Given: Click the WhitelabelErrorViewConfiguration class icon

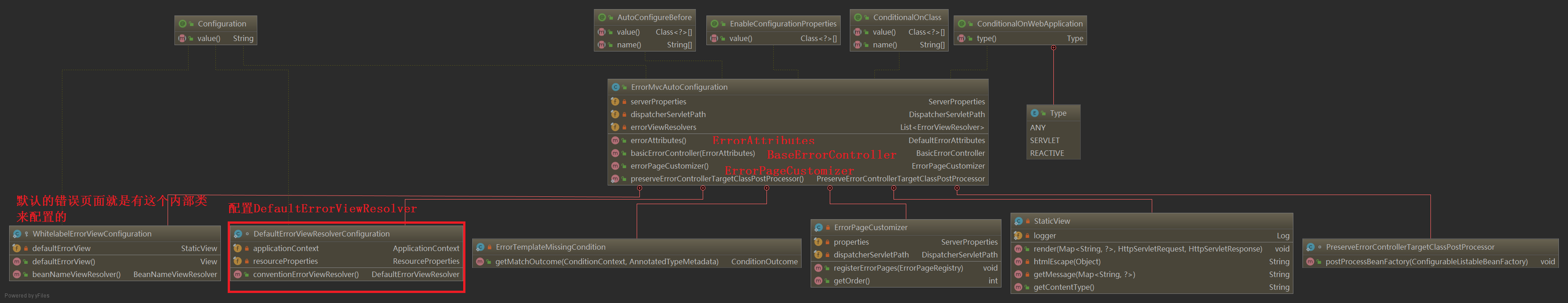Looking at the screenshot, I should (17, 234).
